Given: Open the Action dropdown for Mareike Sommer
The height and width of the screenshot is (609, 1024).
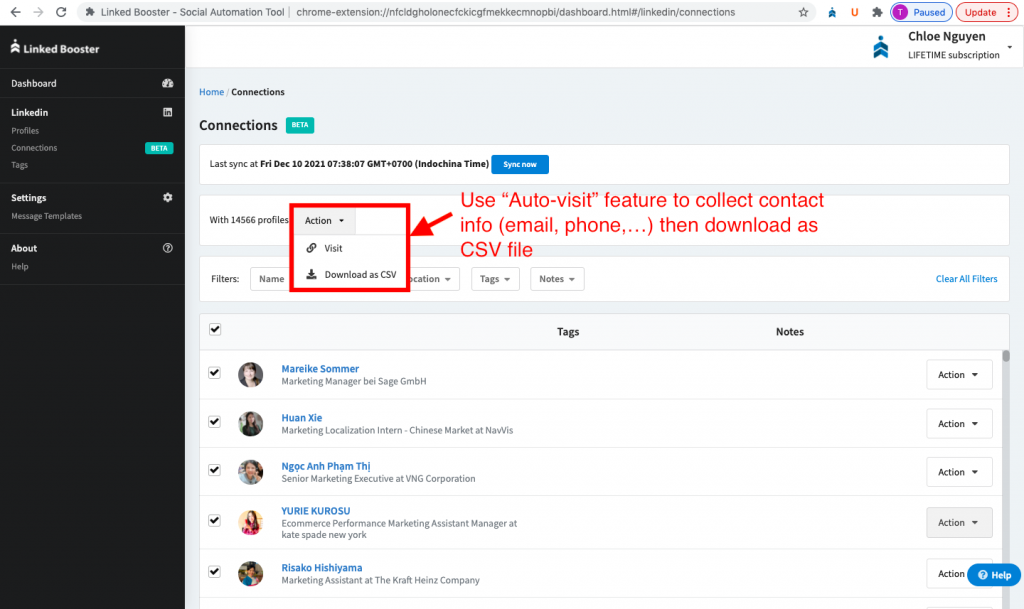Looking at the screenshot, I should point(959,375).
